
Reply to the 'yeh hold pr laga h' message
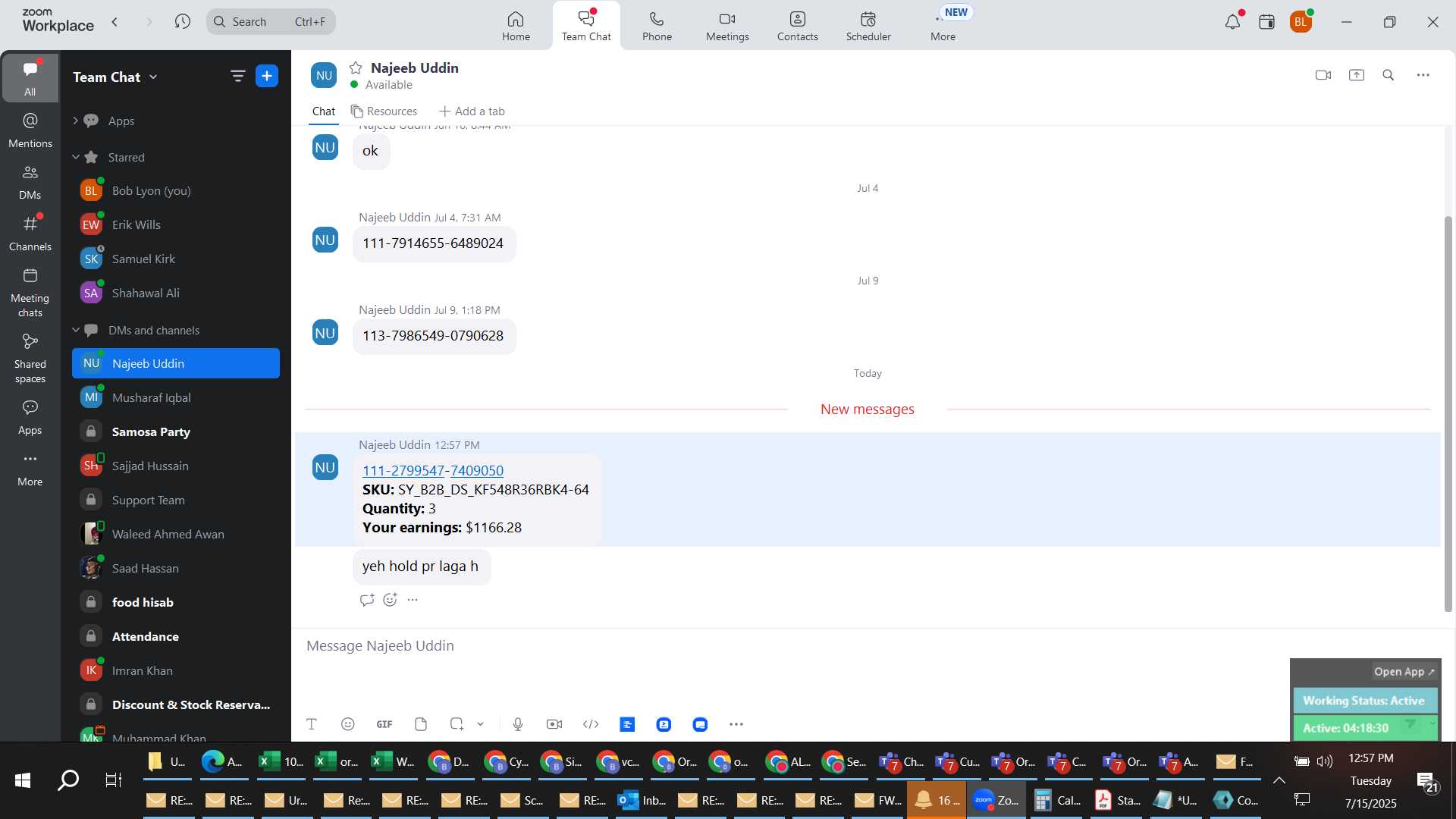(x=367, y=600)
